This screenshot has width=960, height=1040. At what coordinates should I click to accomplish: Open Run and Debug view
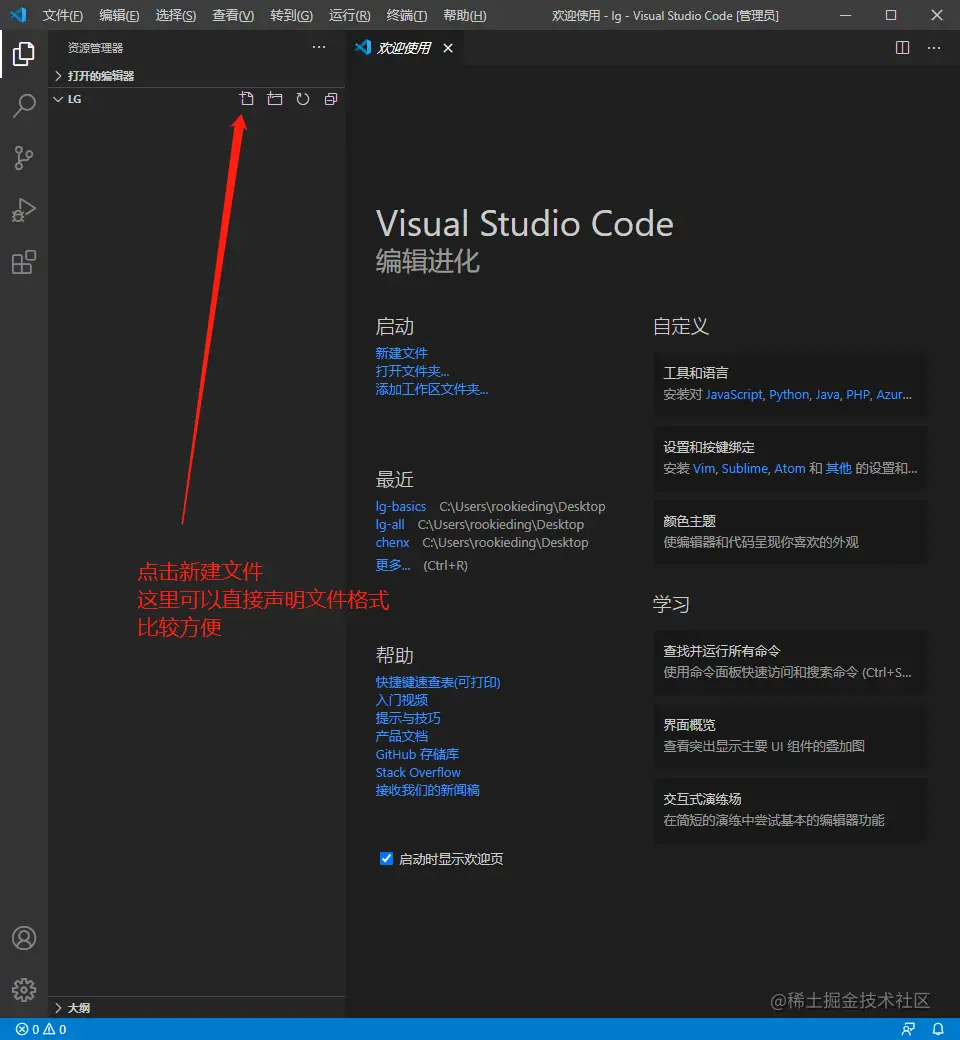coord(24,210)
